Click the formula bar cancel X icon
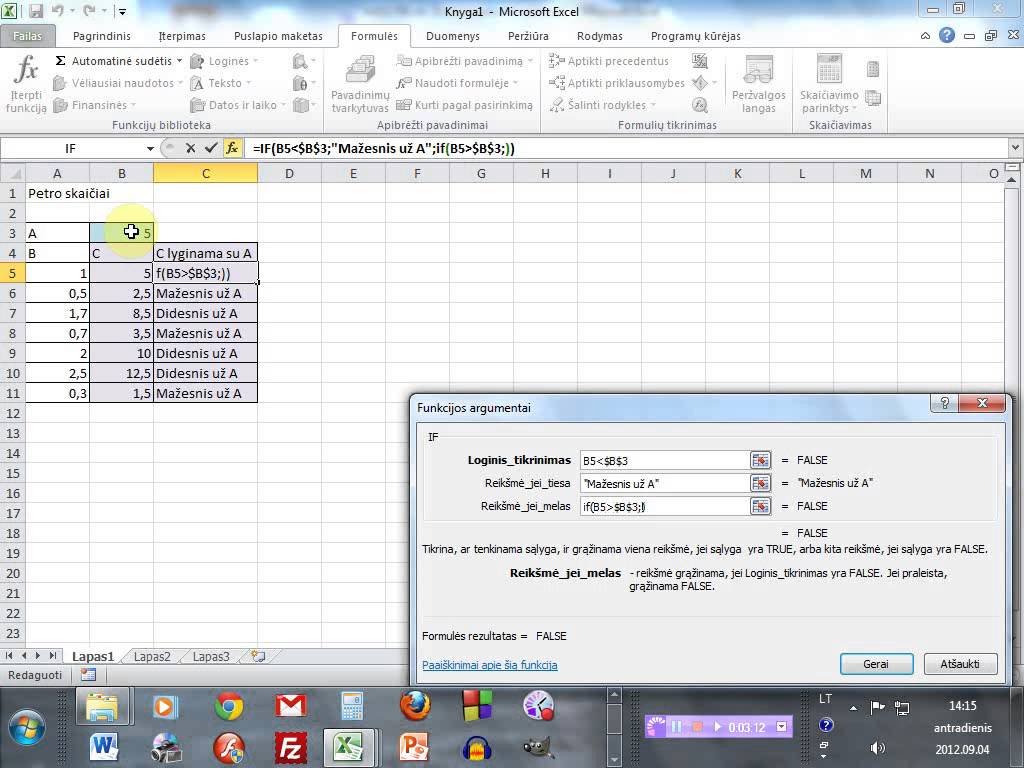Image resolution: width=1024 pixels, height=768 pixels. [190, 148]
